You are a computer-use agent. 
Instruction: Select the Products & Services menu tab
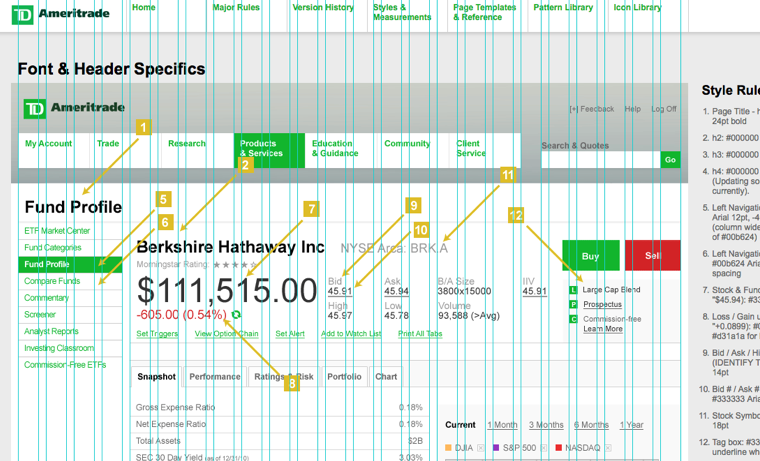[x=269, y=150]
